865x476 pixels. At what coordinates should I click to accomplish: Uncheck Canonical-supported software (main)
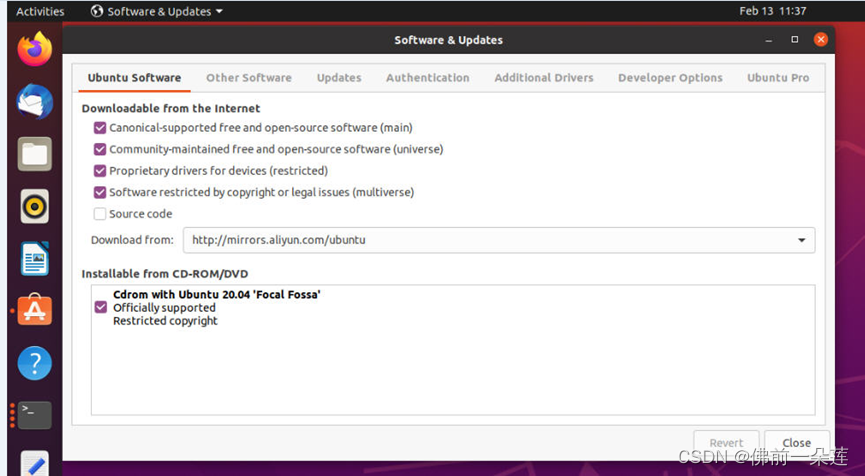coord(100,128)
